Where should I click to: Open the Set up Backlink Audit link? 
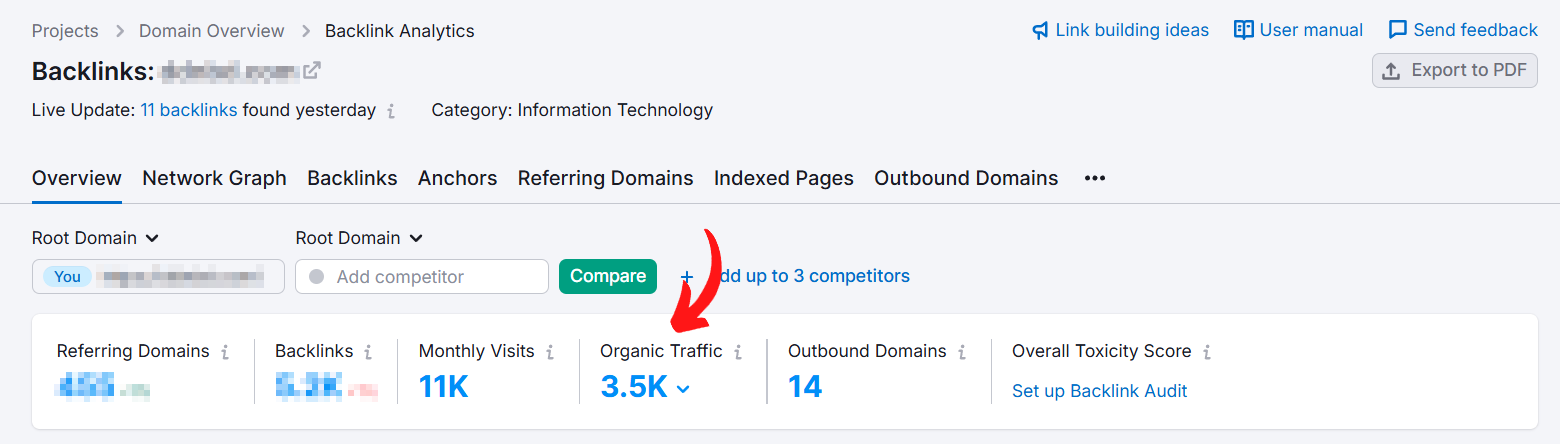pos(1099,391)
